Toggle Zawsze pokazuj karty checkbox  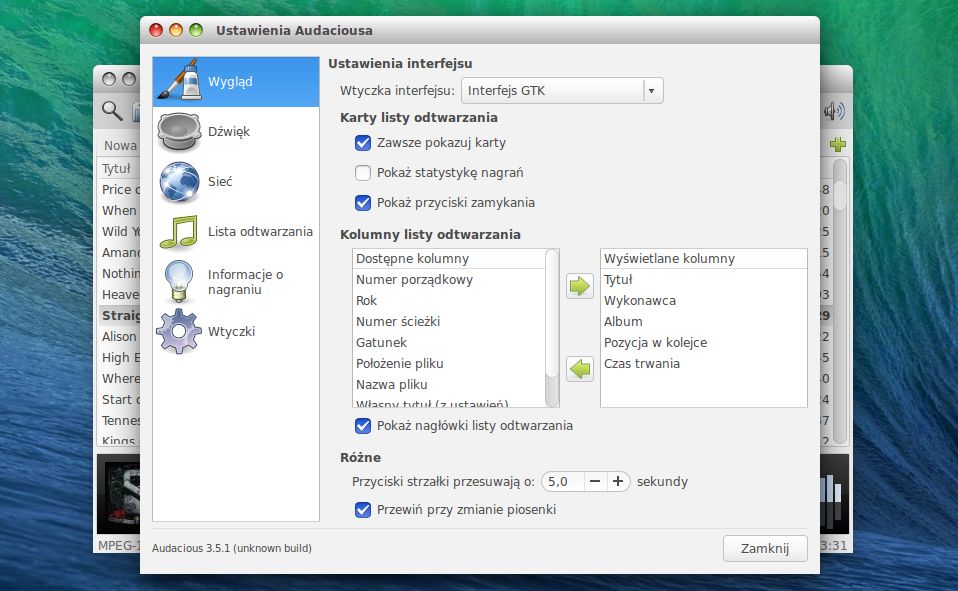tap(363, 143)
